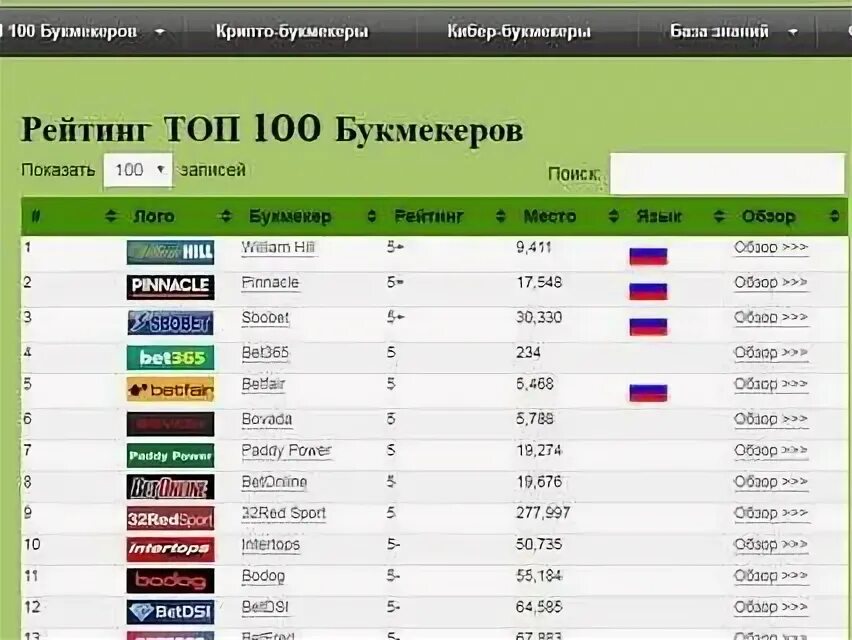Open Обзор link for BetOnline
This screenshot has width=852, height=640.
pyautogui.click(x=771, y=482)
